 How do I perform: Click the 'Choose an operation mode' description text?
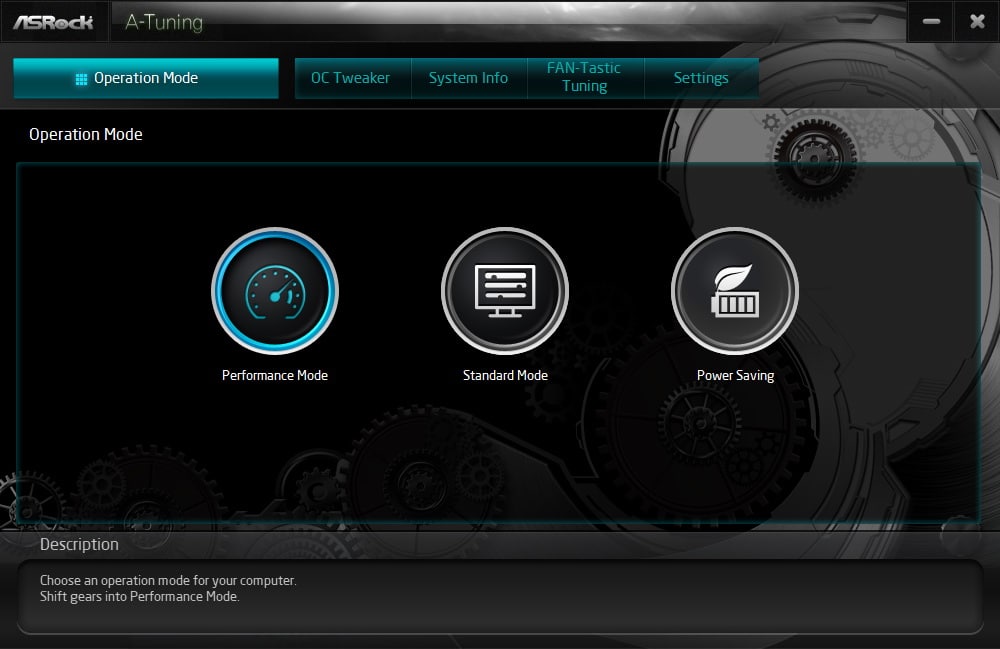168,580
